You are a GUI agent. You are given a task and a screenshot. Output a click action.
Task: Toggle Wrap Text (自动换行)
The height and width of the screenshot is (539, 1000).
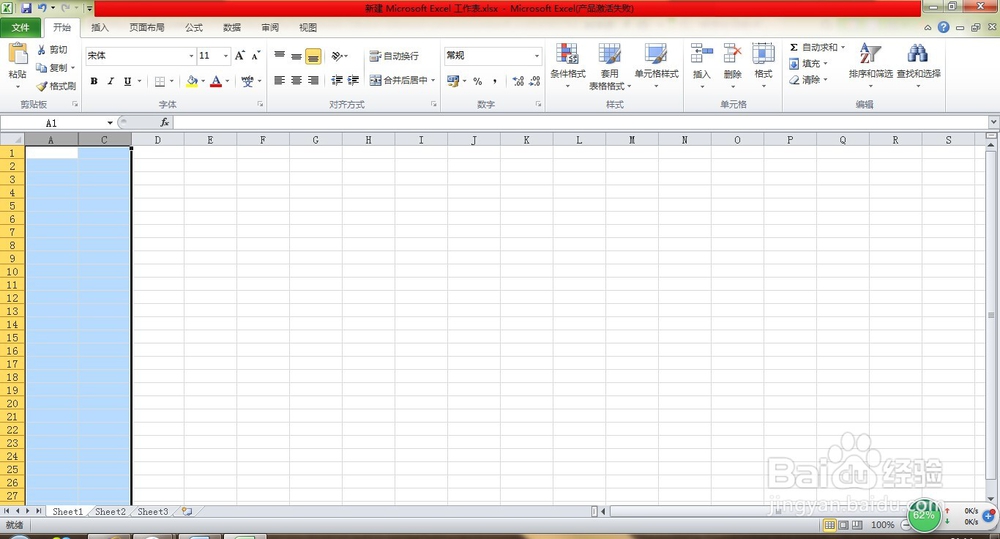394,56
